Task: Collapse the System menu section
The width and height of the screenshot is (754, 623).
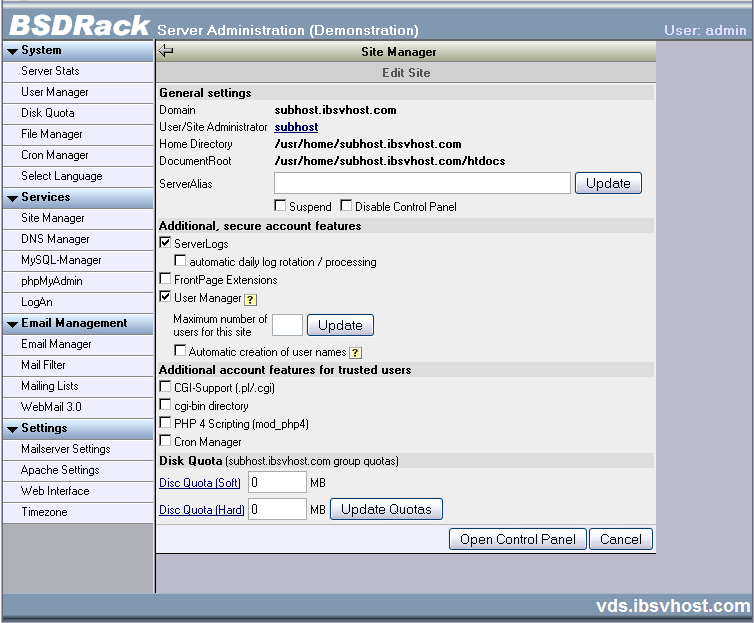Action: pyautogui.click(x=78, y=50)
